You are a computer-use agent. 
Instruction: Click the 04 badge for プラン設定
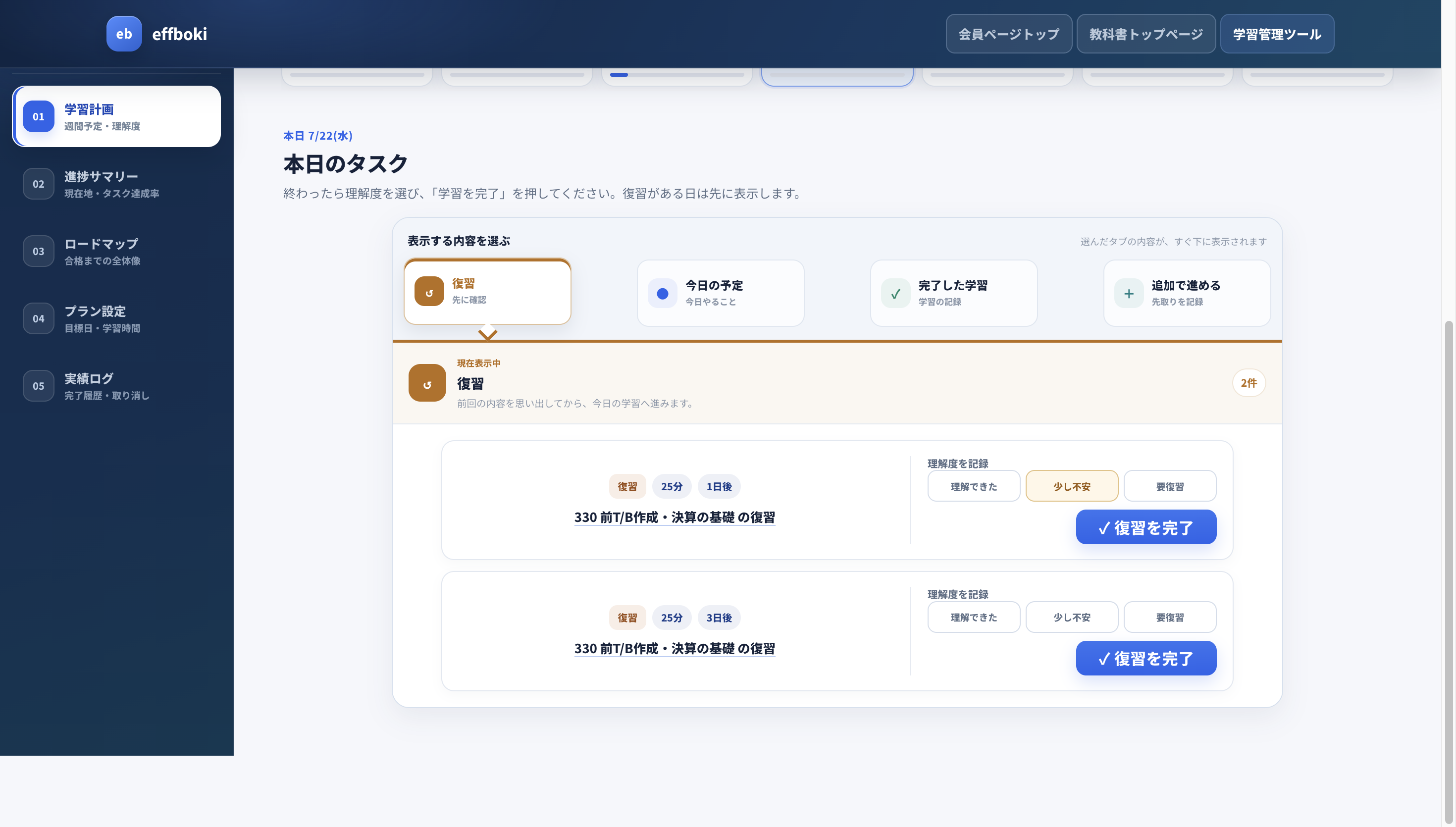[39, 318]
